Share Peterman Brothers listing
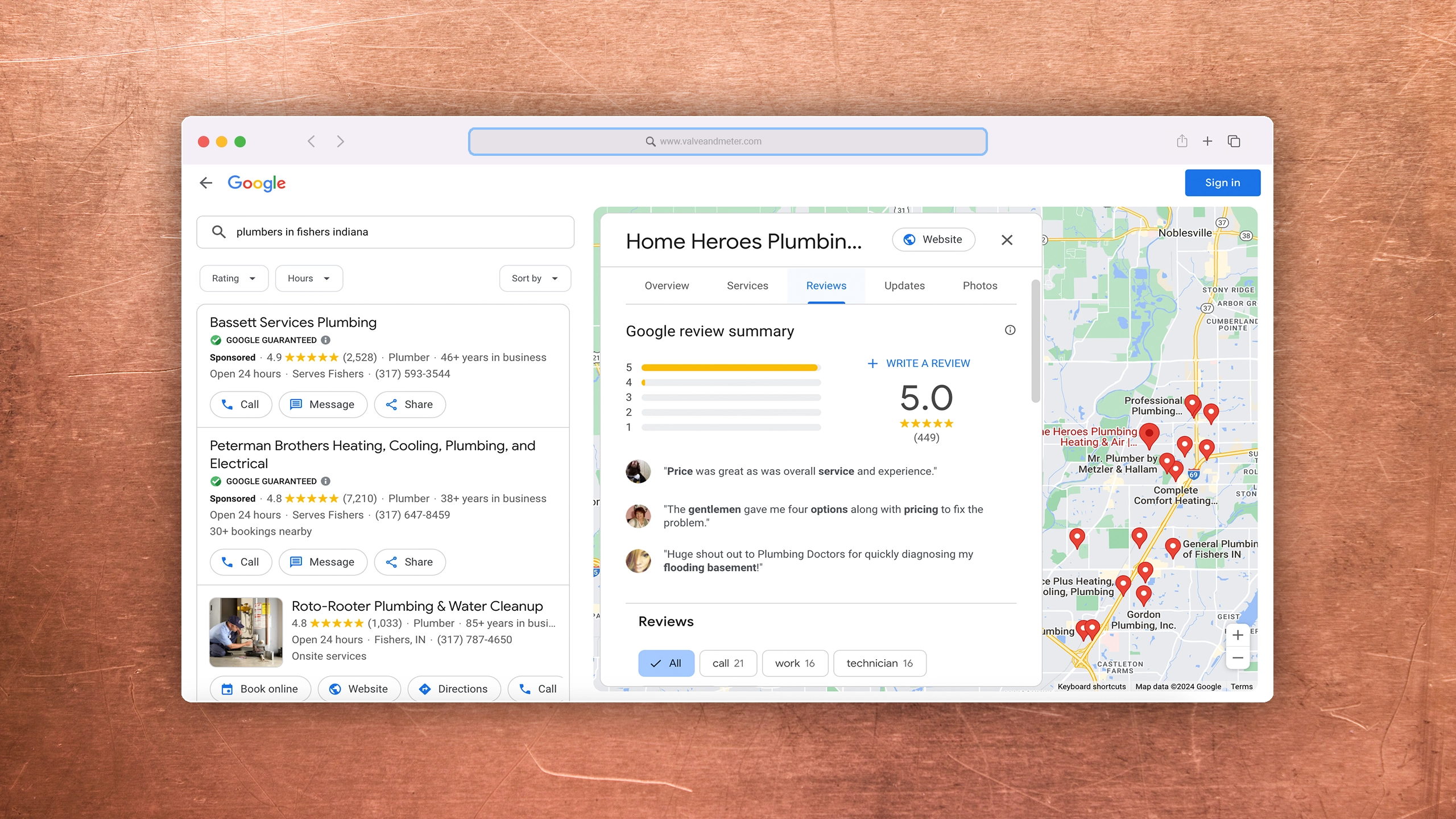 [x=409, y=562]
